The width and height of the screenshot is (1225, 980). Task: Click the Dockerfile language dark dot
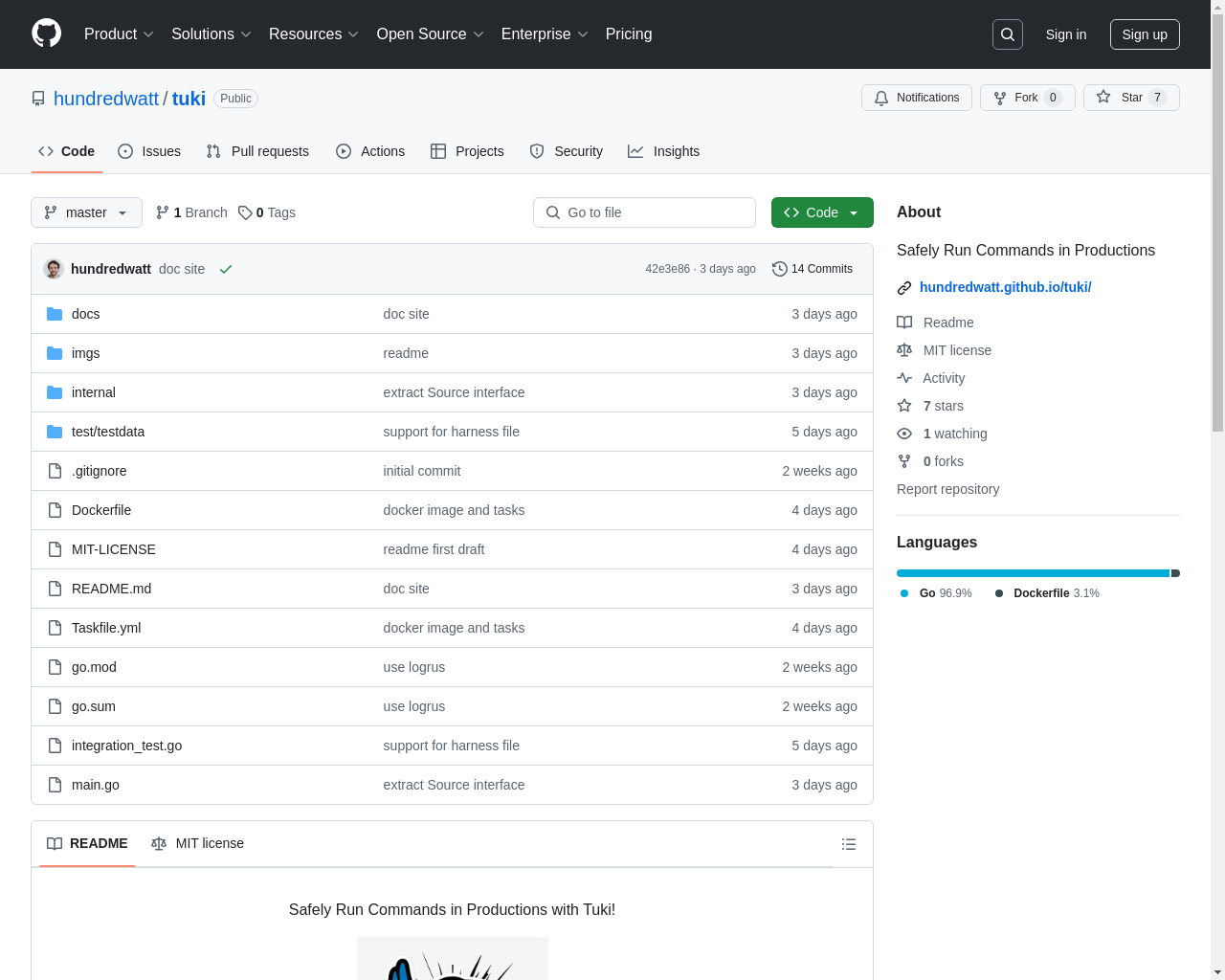point(999,593)
